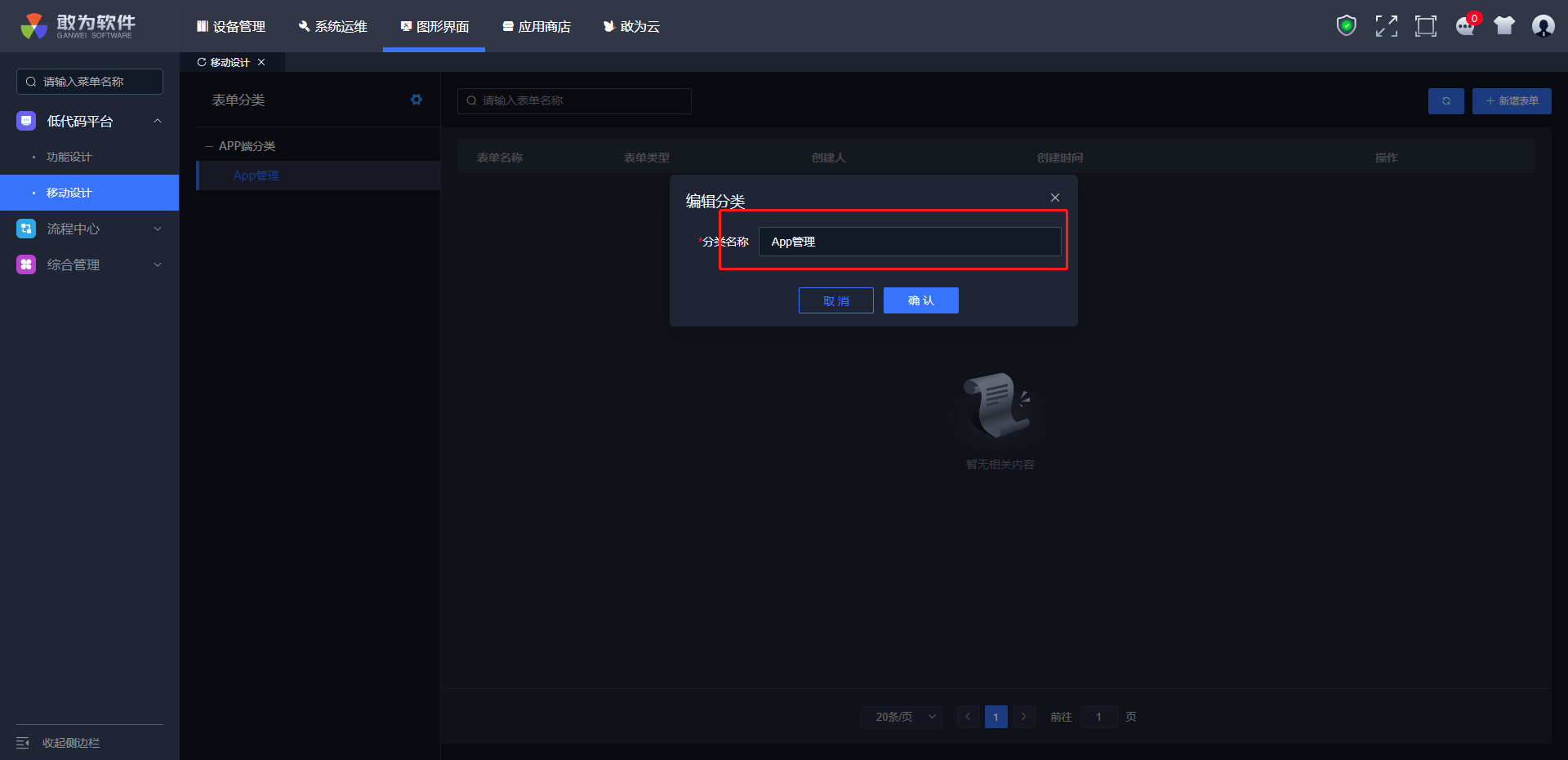1568x760 pixels.
Task: Click the 流程中心 sidebar icon
Action: click(26, 229)
